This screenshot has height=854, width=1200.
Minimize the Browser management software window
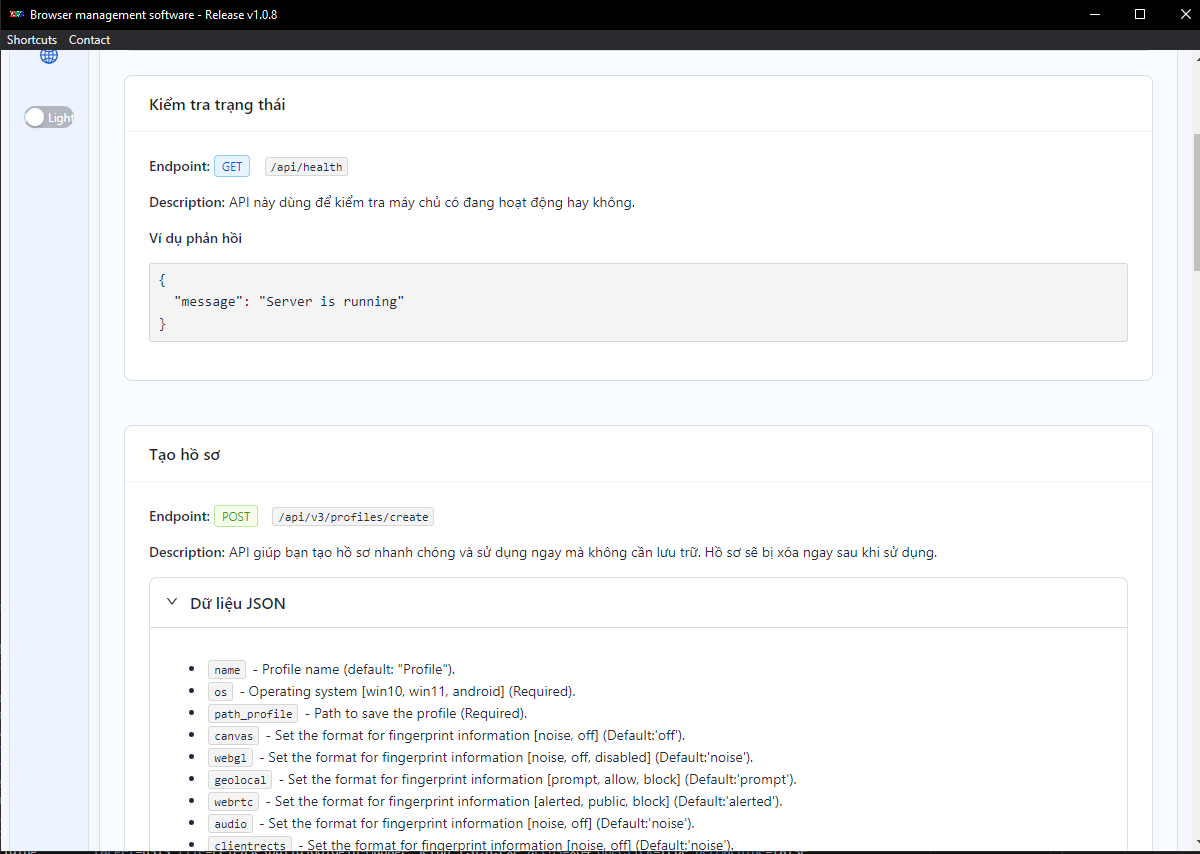(x=1094, y=14)
